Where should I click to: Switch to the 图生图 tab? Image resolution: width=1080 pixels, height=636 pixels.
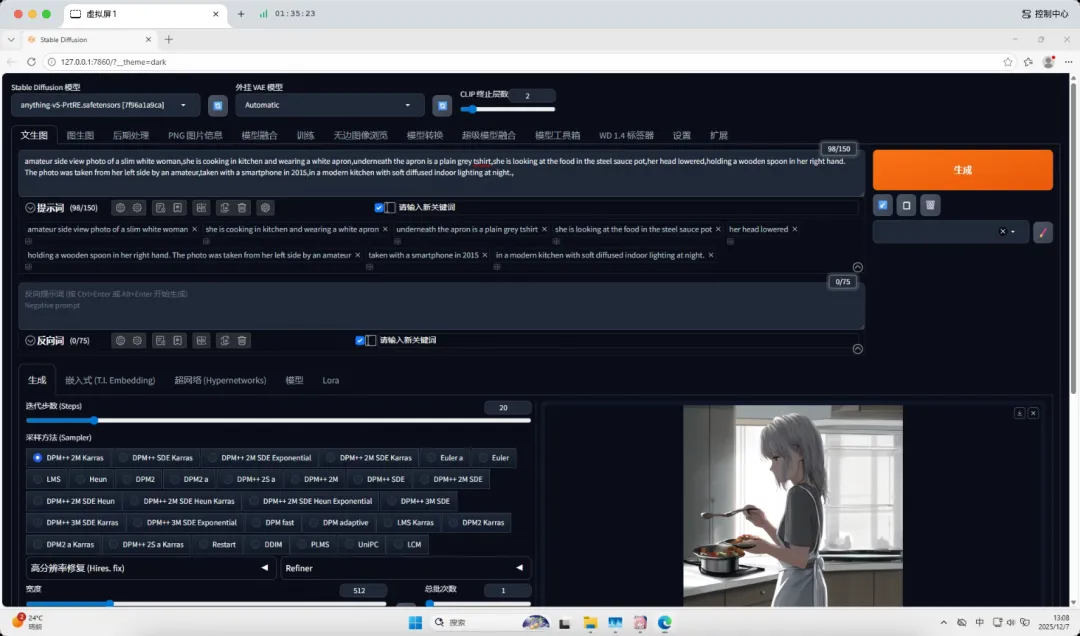pos(80,135)
